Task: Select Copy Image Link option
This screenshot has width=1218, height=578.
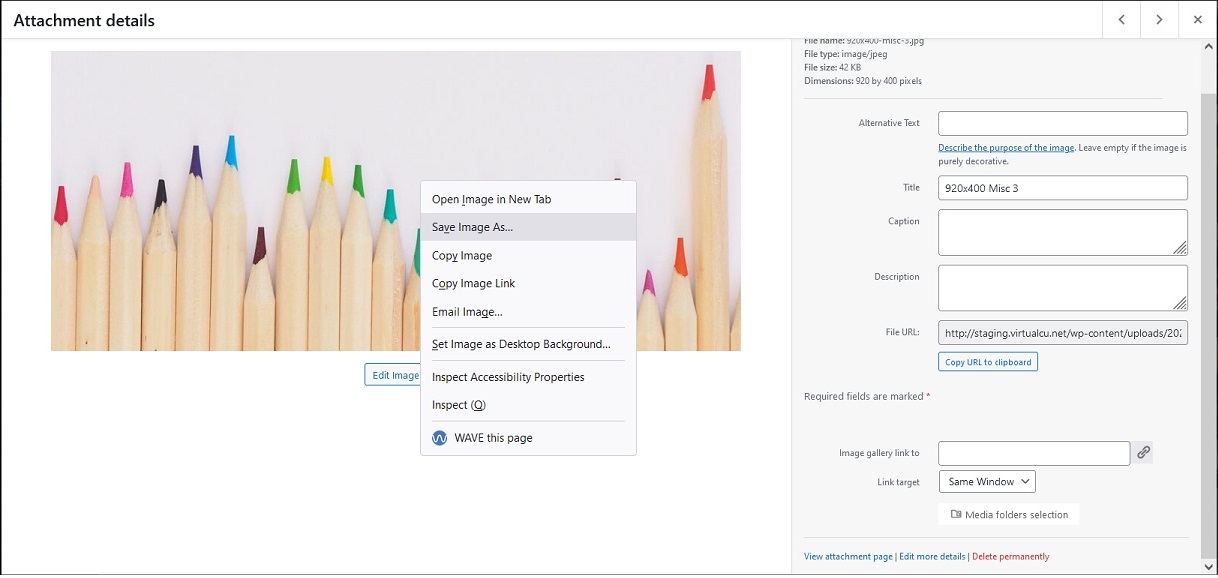Action: [473, 283]
